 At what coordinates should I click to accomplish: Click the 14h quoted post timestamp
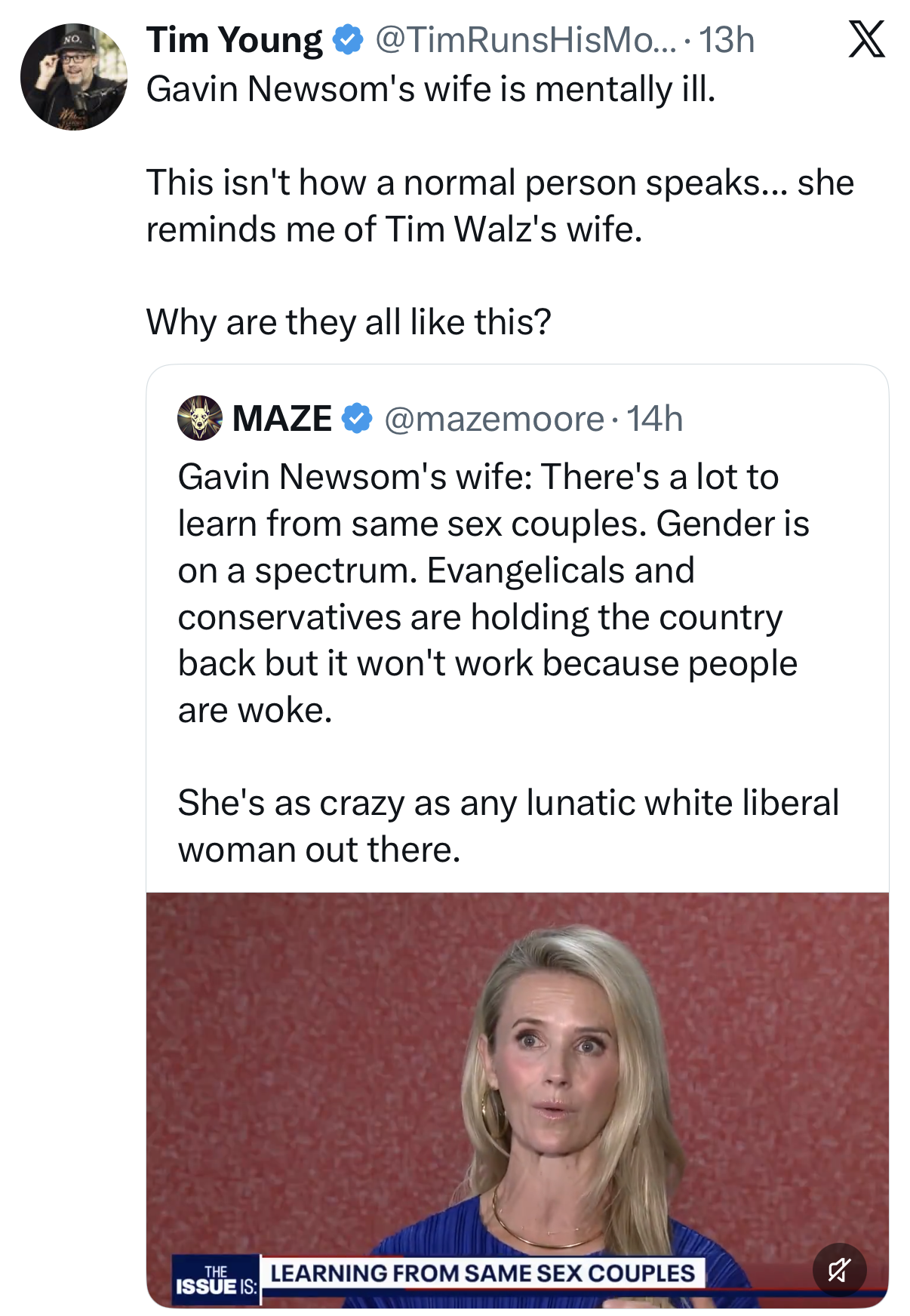pyautogui.click(x=655, y=419)
